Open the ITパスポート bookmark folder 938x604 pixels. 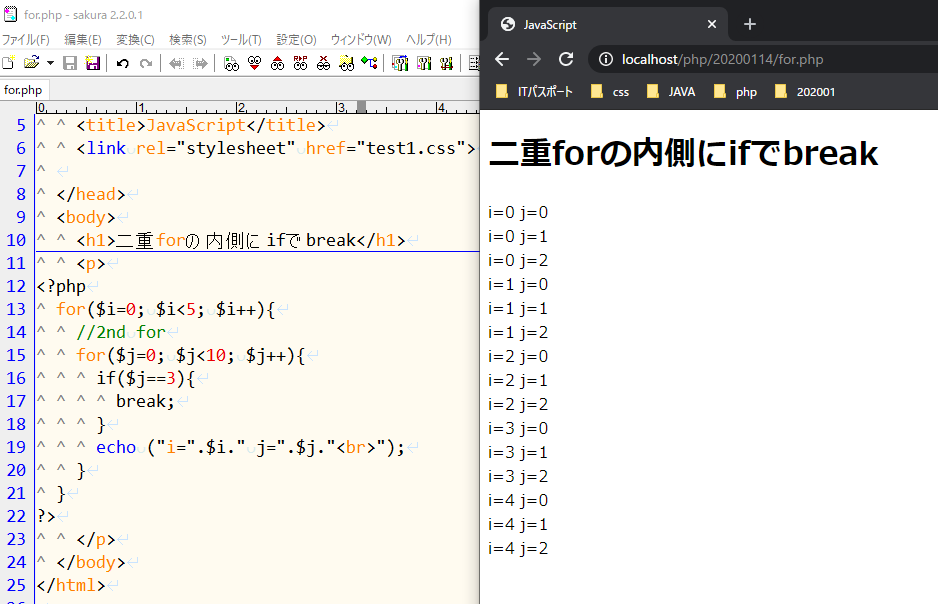click(534, 91)
